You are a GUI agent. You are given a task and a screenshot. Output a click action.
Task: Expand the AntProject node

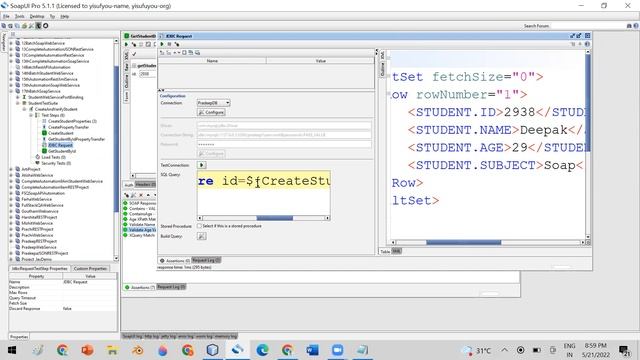point(11,169)
